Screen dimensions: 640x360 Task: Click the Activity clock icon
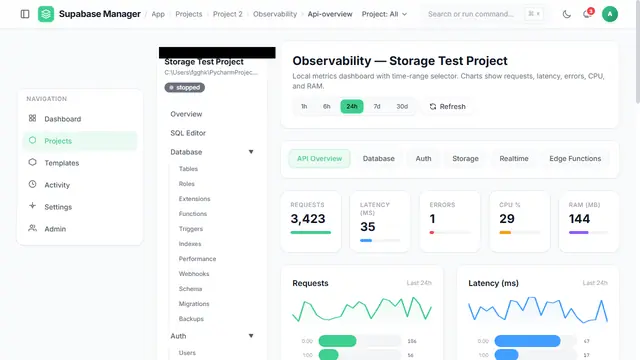pyautogui.click(x=33, y=184)
